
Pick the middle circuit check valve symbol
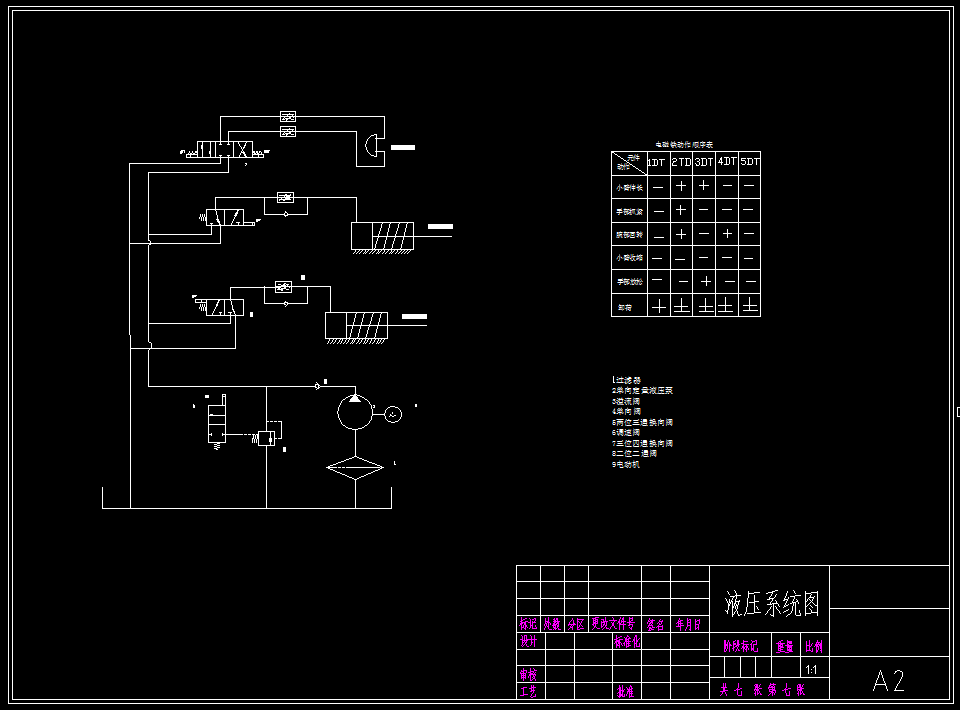(x=285, y=214)
